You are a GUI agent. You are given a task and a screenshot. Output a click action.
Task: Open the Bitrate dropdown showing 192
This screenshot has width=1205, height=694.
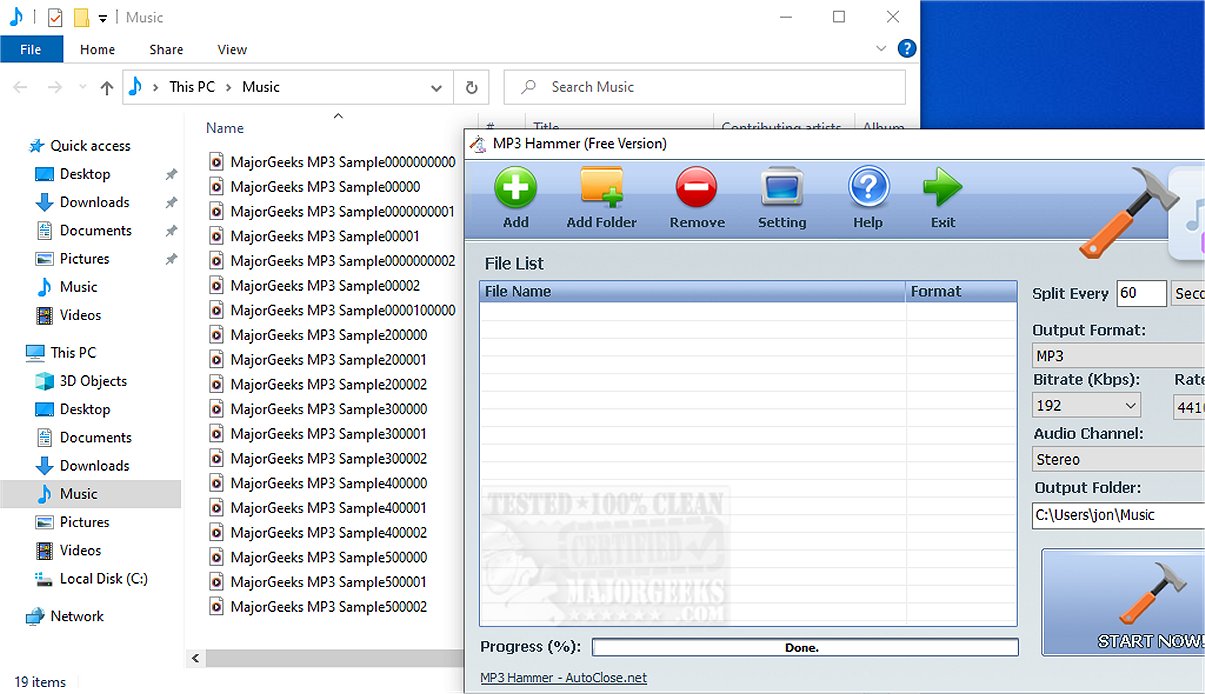click(1087, 405)
